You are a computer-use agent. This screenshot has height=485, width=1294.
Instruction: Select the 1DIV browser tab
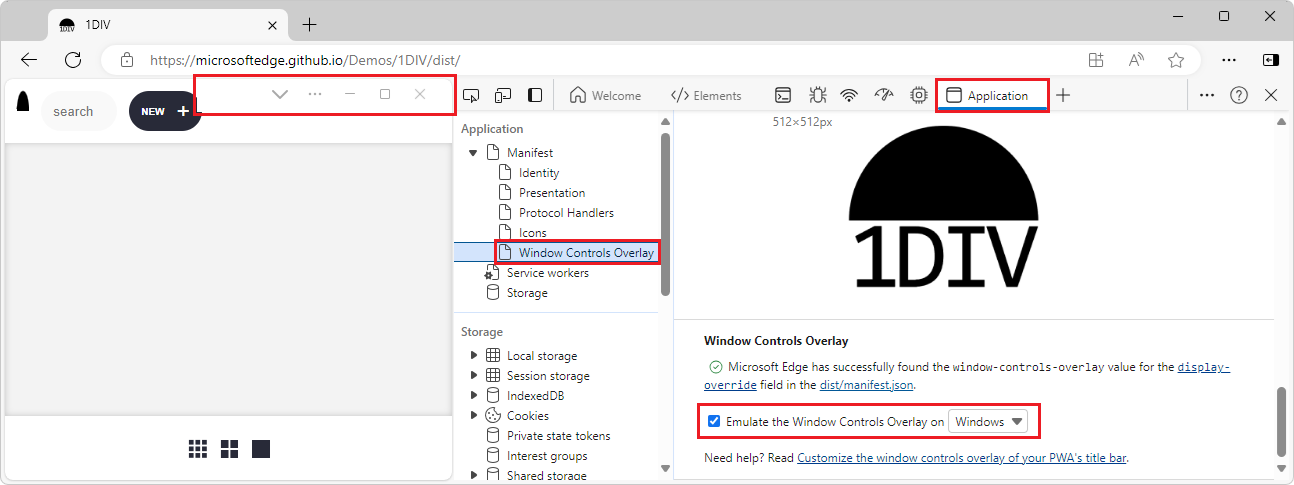[x=165, y=25]
